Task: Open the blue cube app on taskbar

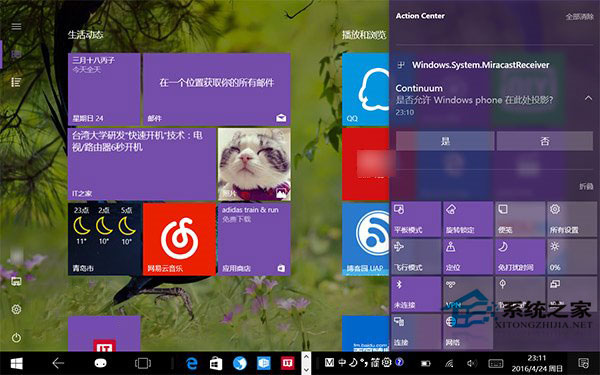Action: point(264,363)
